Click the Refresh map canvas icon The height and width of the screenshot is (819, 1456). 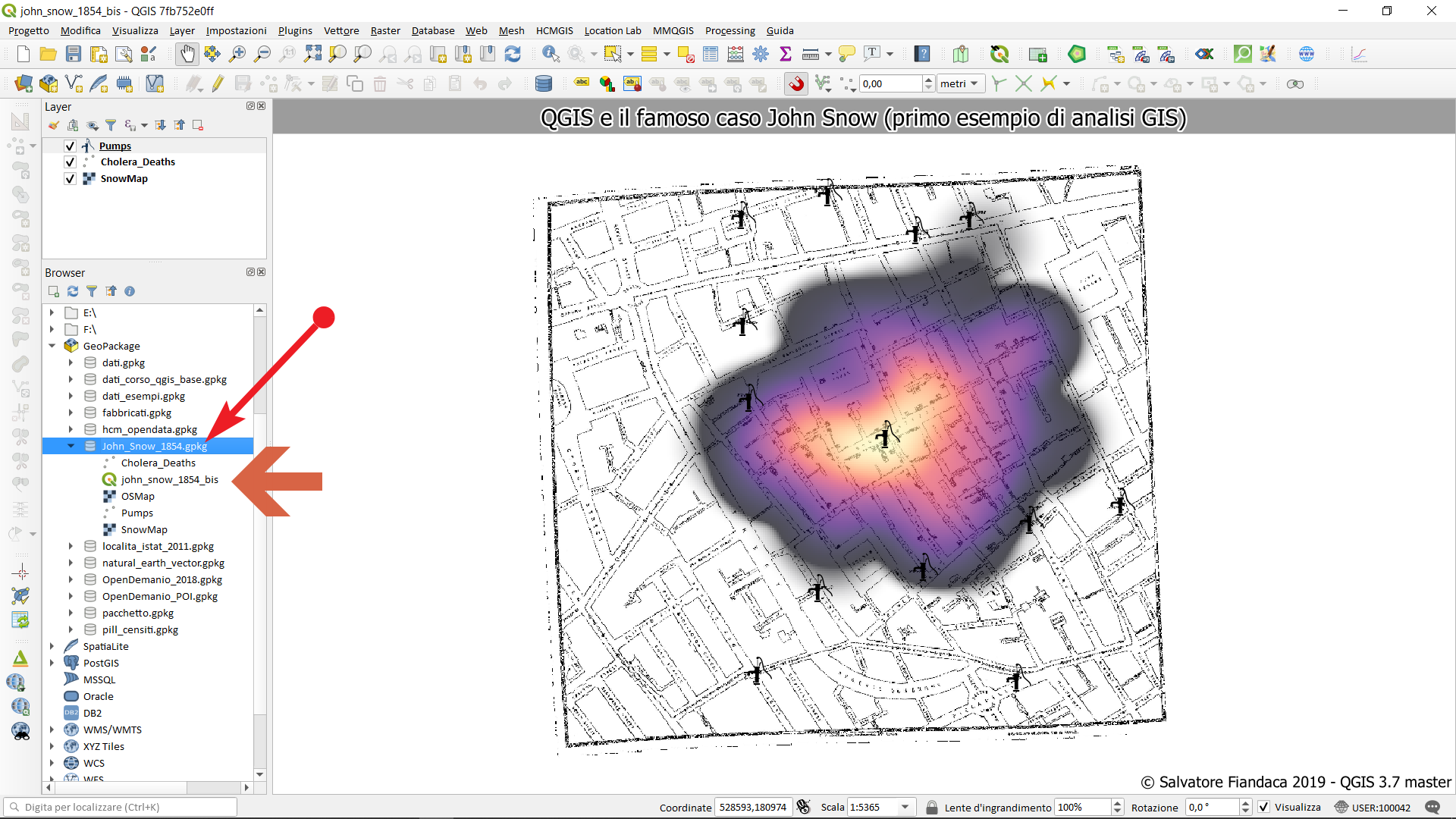[513, 54]
